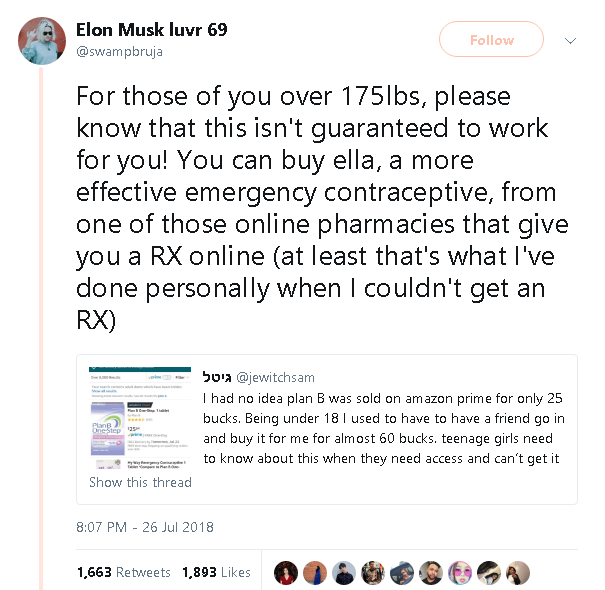The image size is (605, 590).
Task: Open the Plan B Amazon screenshot thumbnail
Action: tap(137, 418)
